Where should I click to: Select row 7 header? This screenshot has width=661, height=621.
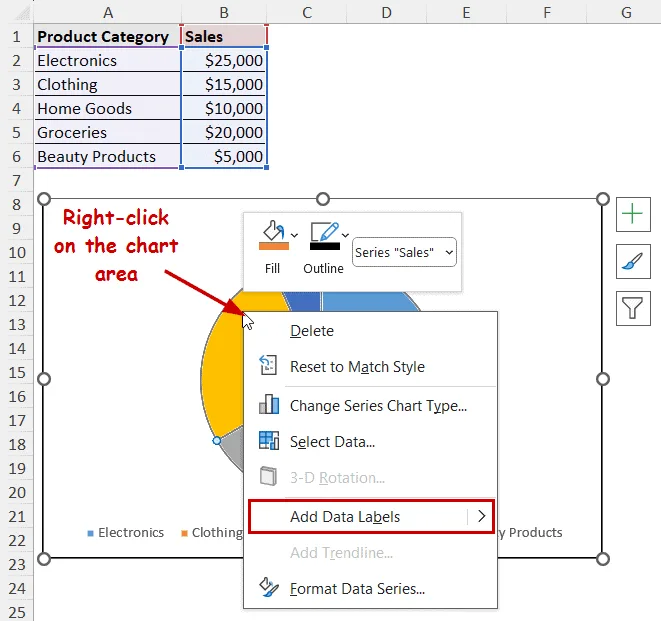[16, 180]
